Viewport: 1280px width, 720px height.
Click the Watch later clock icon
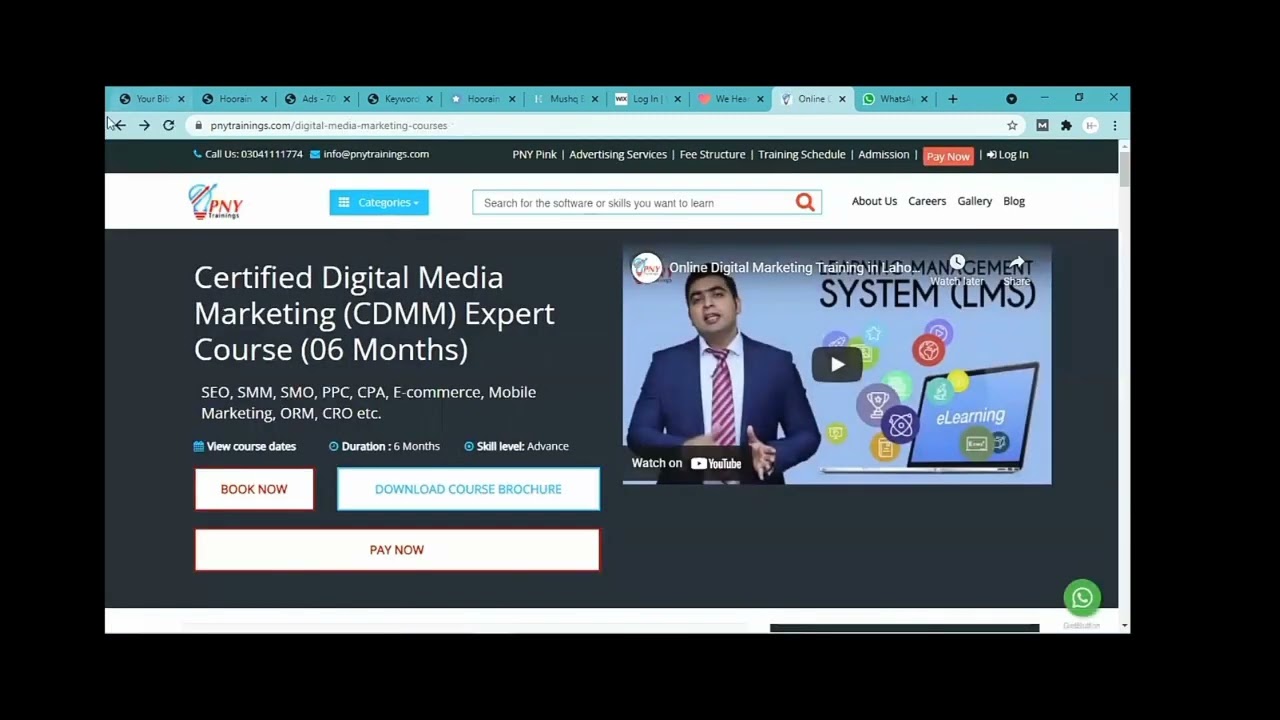click(957, 263)
